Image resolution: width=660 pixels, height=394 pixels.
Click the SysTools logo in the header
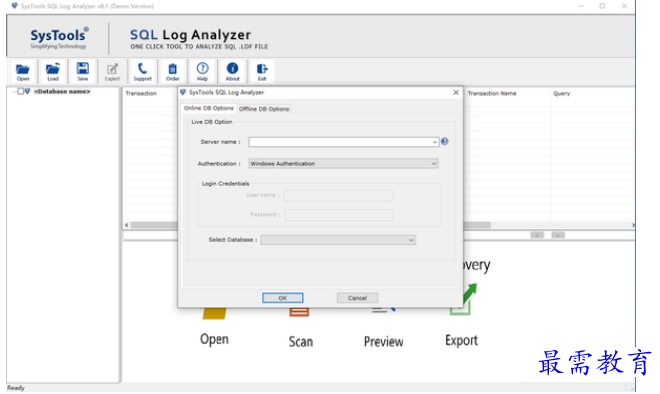[59, 38]
